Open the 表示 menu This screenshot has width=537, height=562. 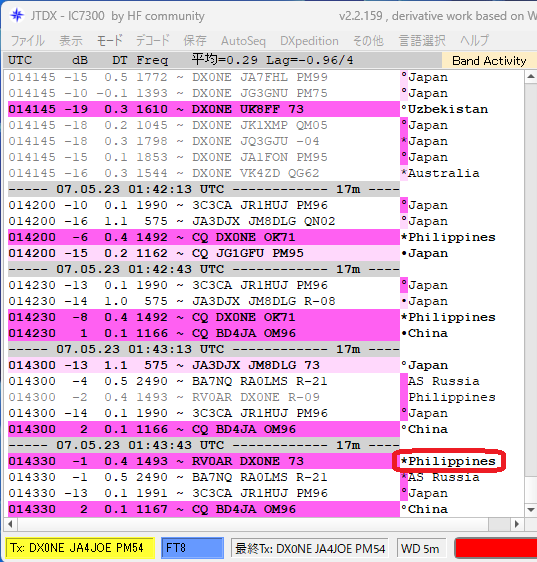click(71, 41)
